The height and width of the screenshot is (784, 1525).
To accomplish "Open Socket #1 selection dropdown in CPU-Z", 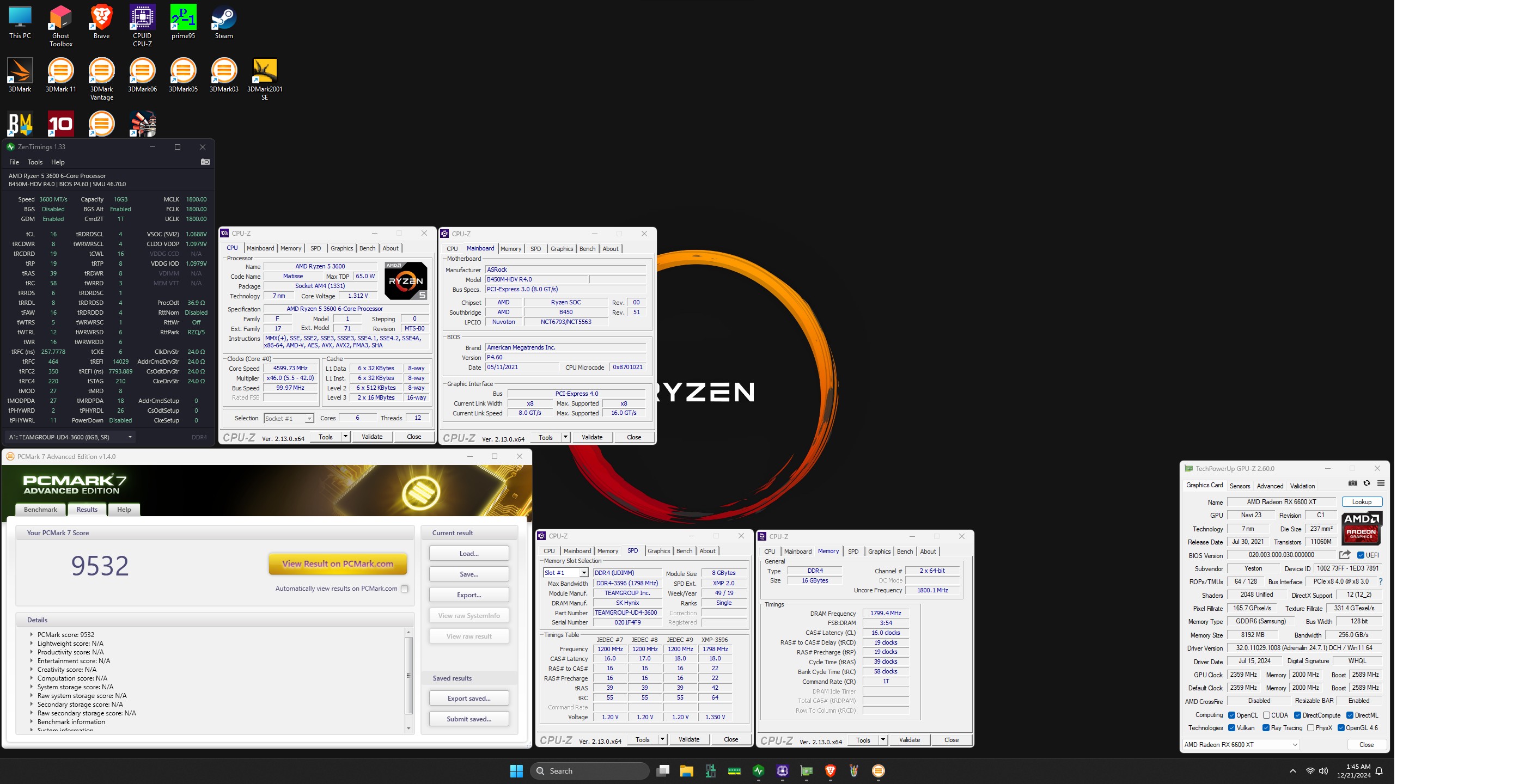I will click(288, 418).
